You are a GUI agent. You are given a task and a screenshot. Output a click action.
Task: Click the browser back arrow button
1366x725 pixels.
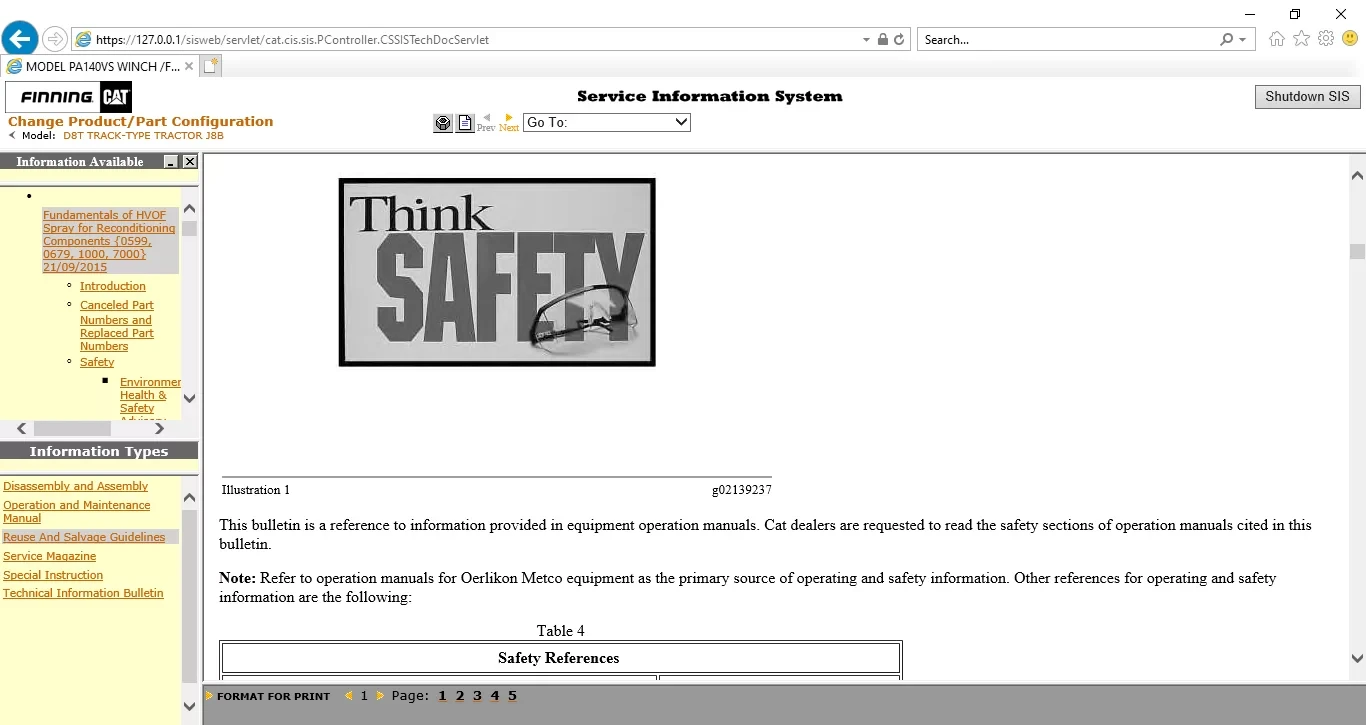(x=20, y=39)
